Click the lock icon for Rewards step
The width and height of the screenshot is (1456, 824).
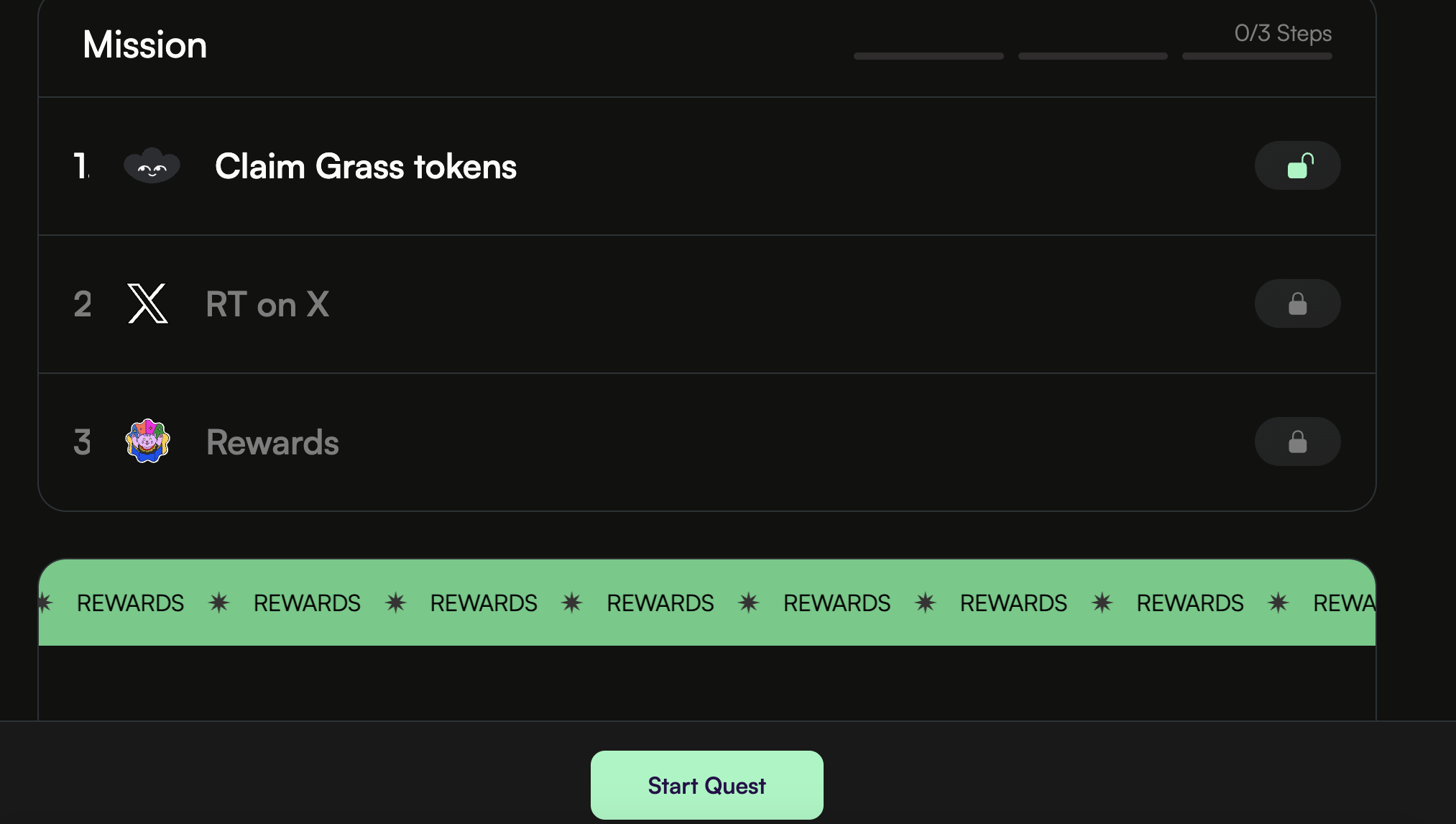[x=1298, y=441]
